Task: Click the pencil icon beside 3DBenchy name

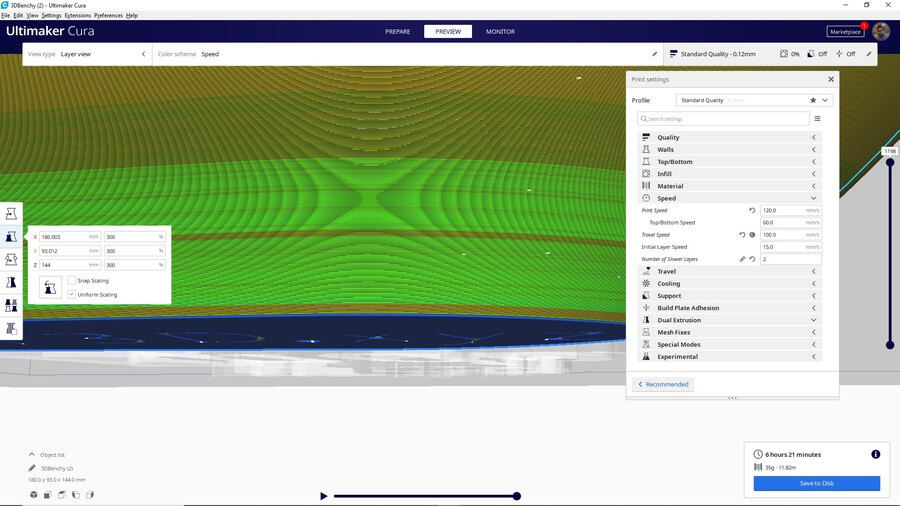Action: pyautogui.click(x=32, y=468)
